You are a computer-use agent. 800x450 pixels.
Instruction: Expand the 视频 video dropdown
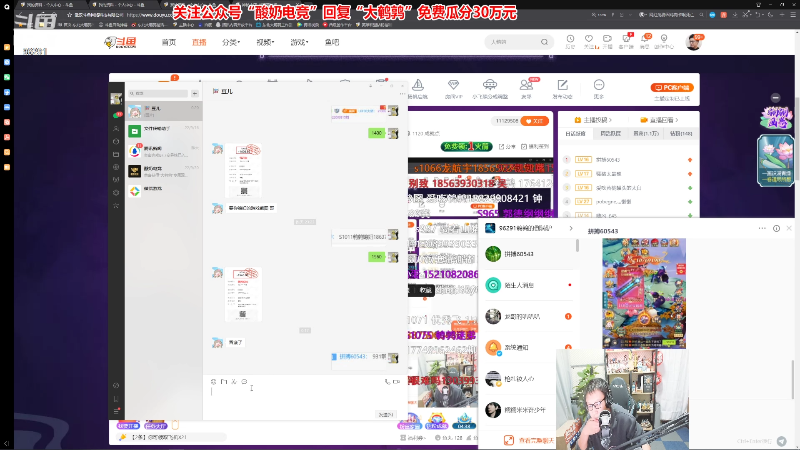click(x=265, y=42)
